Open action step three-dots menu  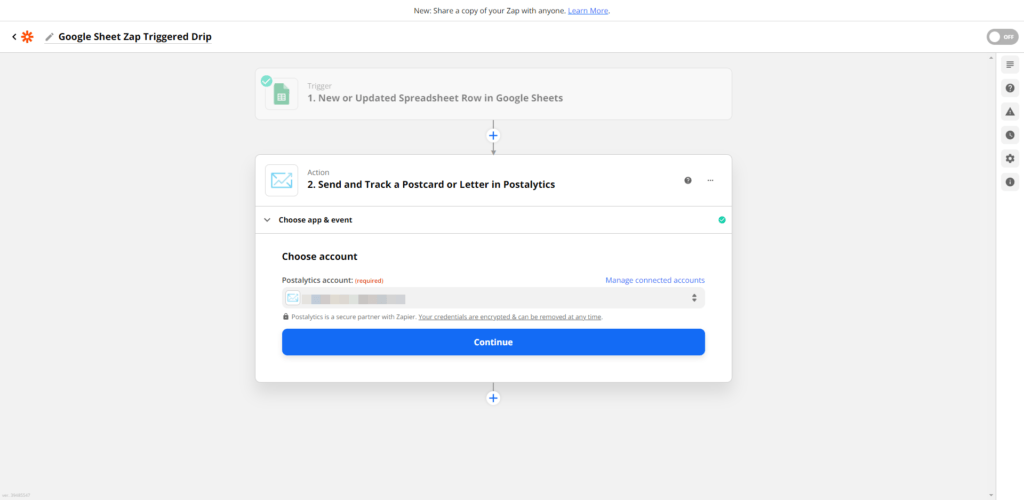pyautogui.click(x=711, y=180)
